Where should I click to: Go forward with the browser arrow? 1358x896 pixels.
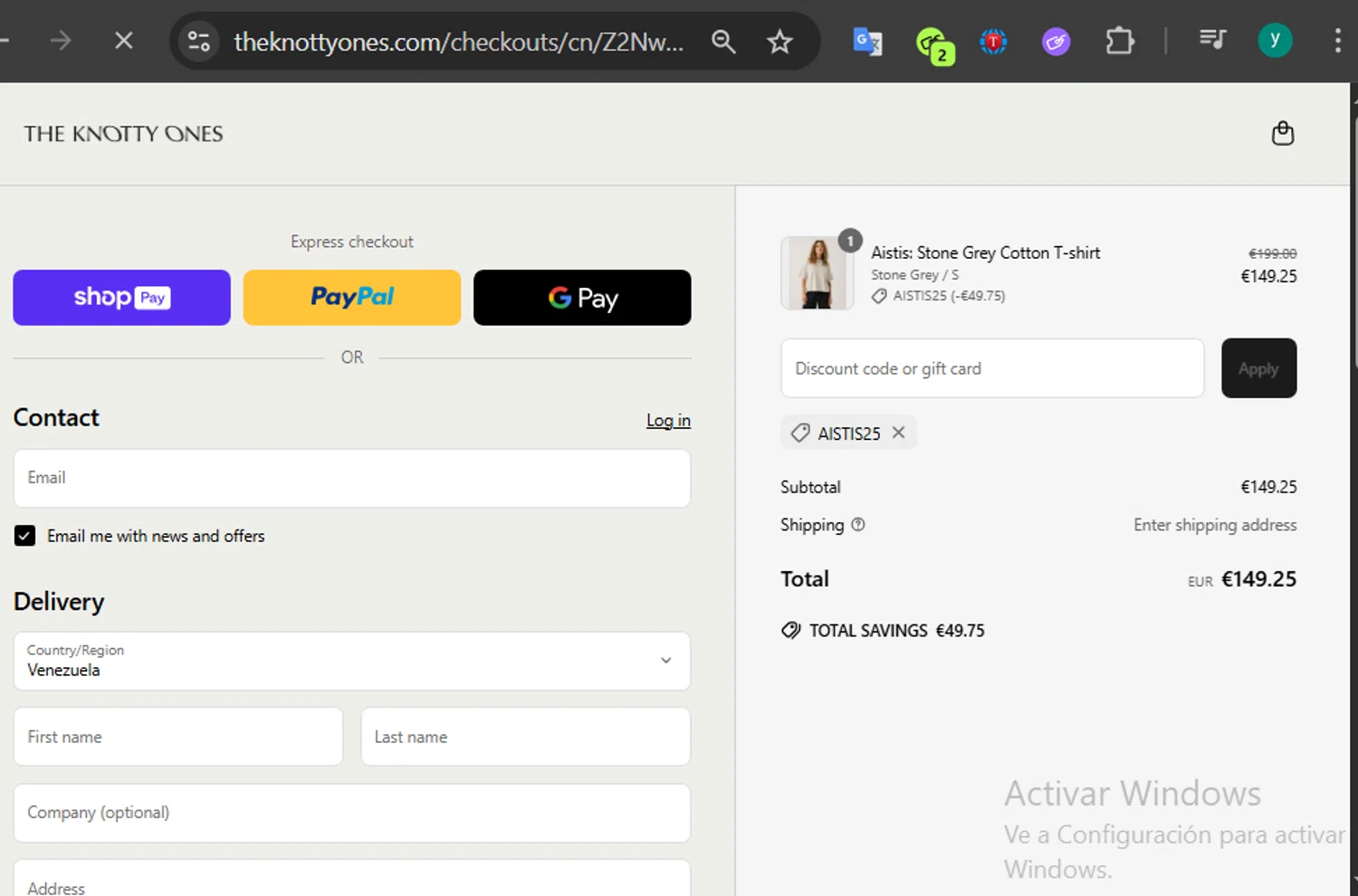pyautogui.click(x=61, y=41)
